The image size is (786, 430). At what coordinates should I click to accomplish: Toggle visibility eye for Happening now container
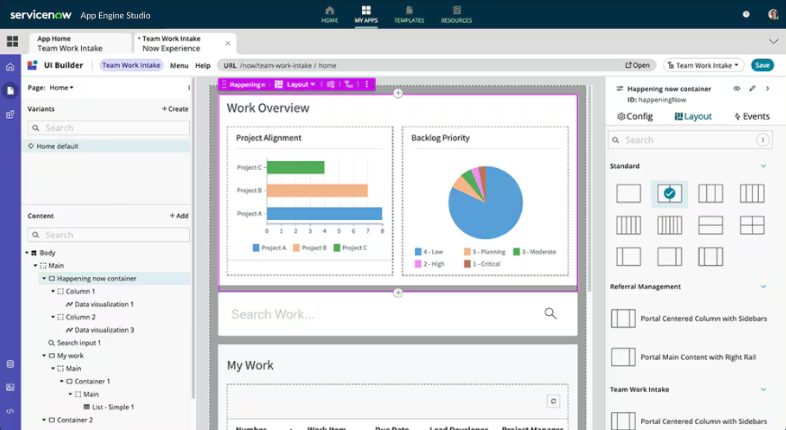(736, 89)
